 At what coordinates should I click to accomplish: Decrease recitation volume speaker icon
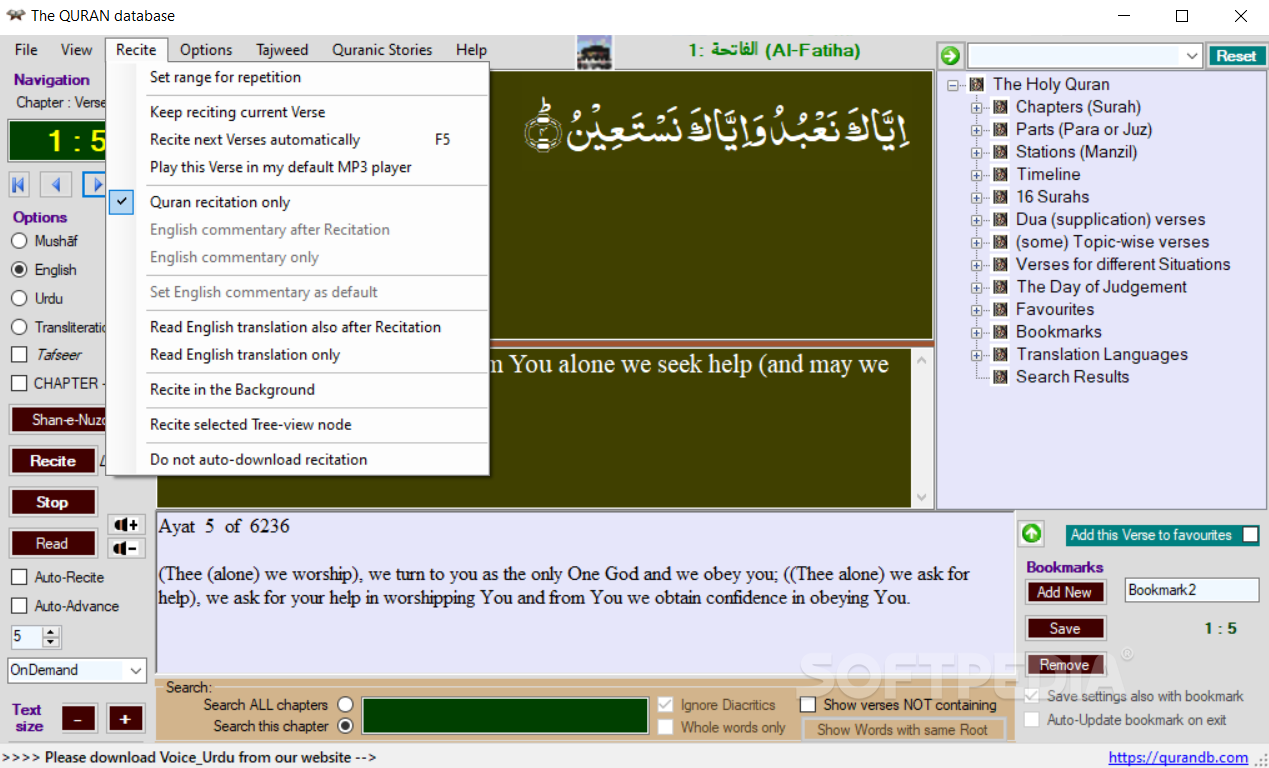tap(126, 548)
